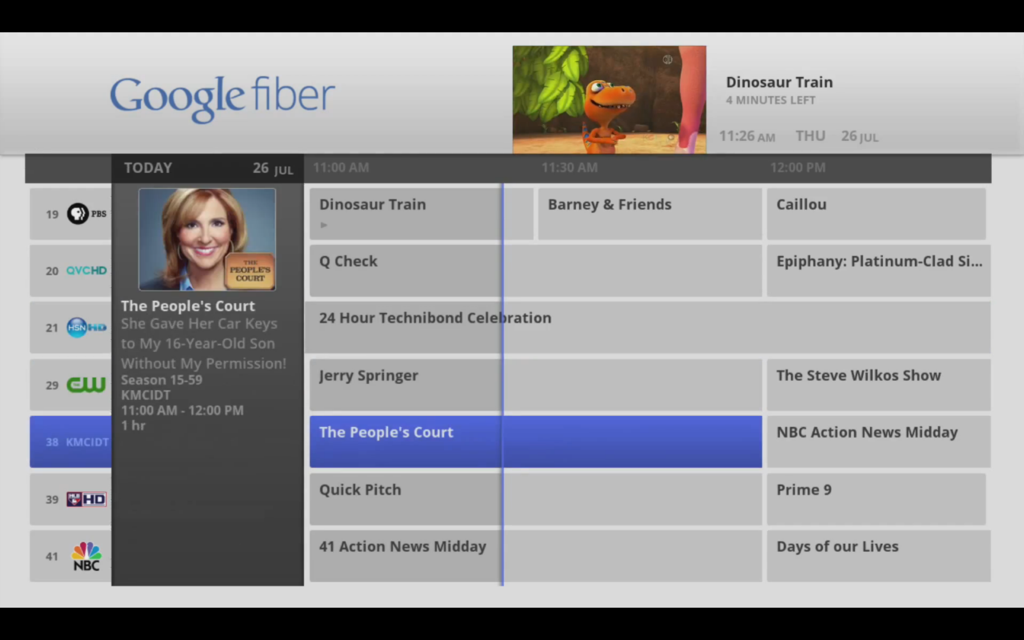Select the QVC HD channel 20 logo
The height and width of the screenshot is (640, 1024).
[x=86, y=271]
